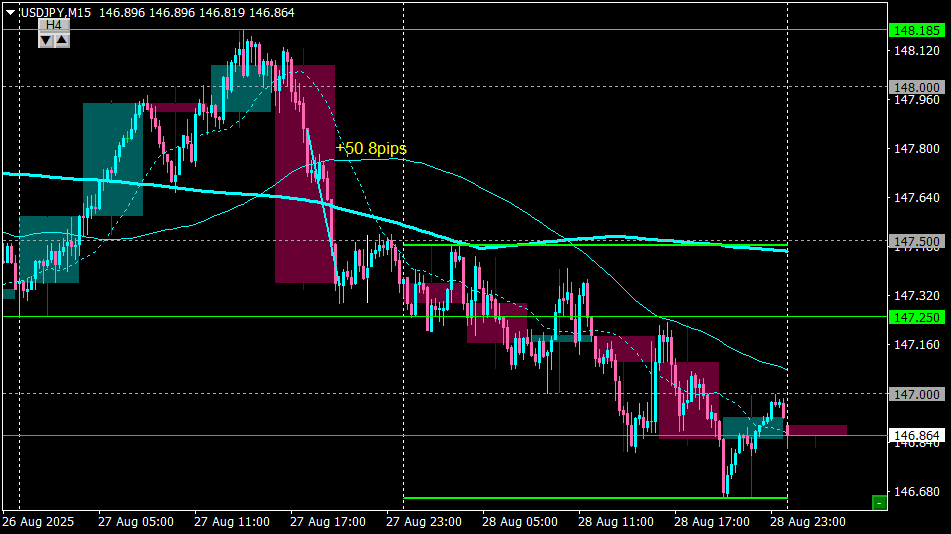Open the chart menu triangle beside USDJPY,M15
The image size is (951, 534).
[10, 13]
